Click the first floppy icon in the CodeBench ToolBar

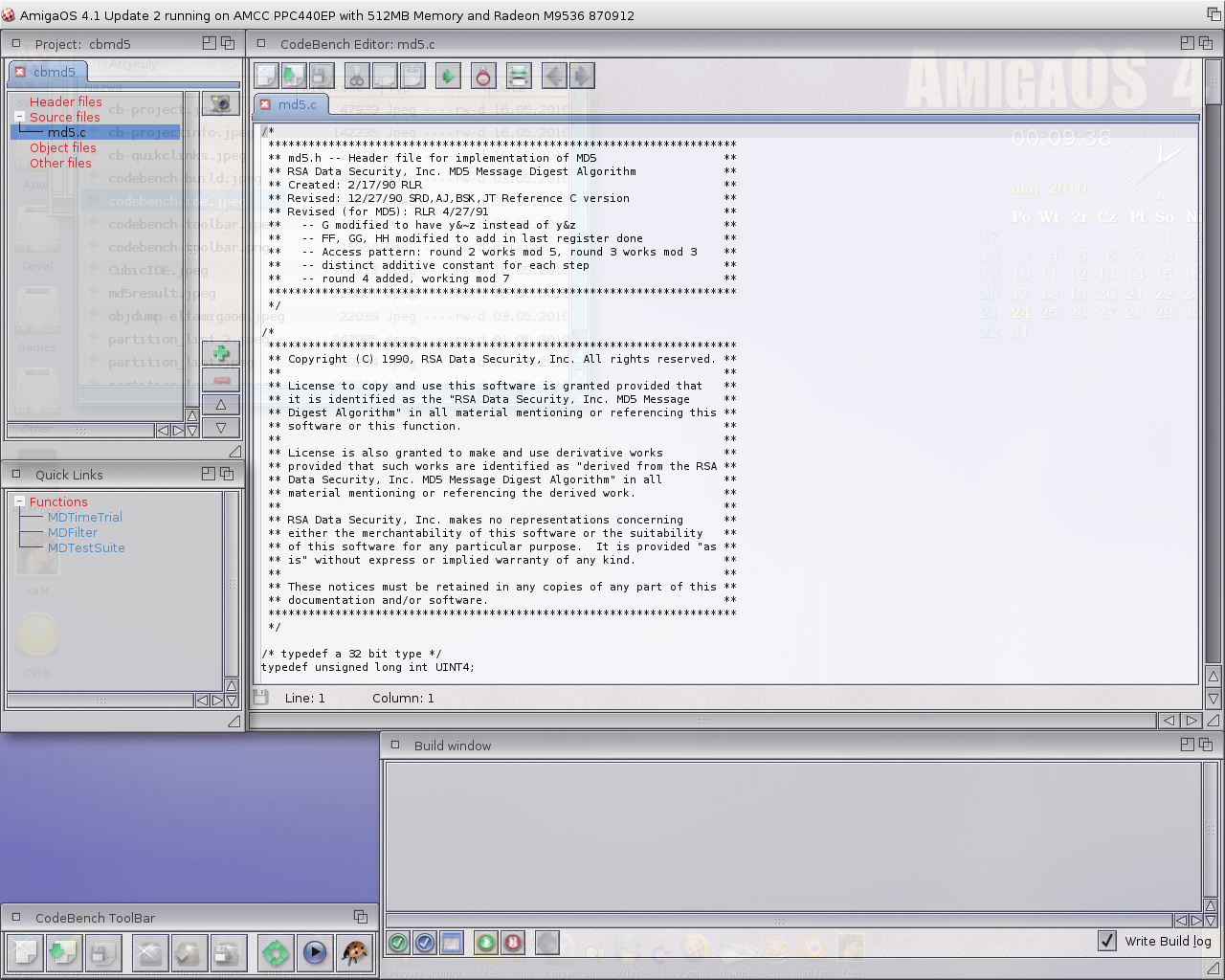[x=101, y=952]
